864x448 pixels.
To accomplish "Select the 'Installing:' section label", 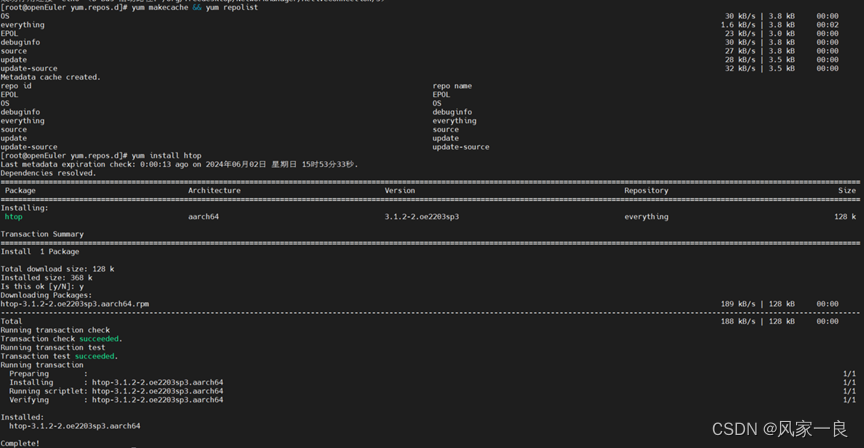I will coord(24,208).
